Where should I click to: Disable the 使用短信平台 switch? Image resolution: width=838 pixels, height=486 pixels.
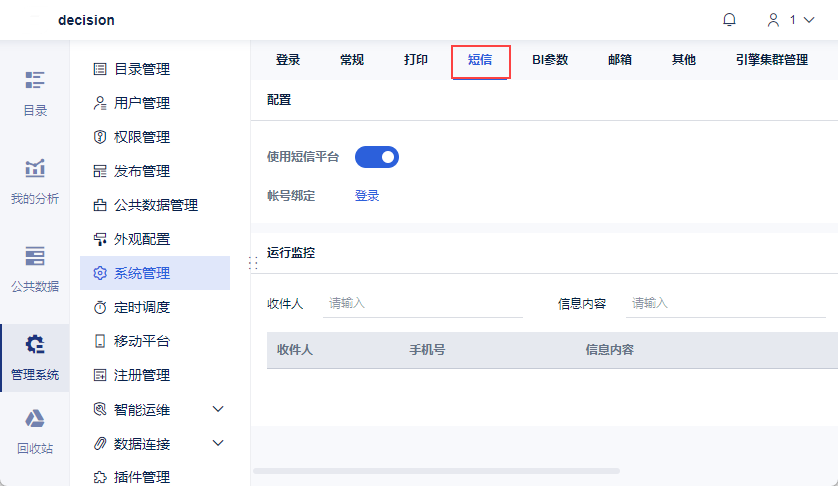tap(377, 157)
